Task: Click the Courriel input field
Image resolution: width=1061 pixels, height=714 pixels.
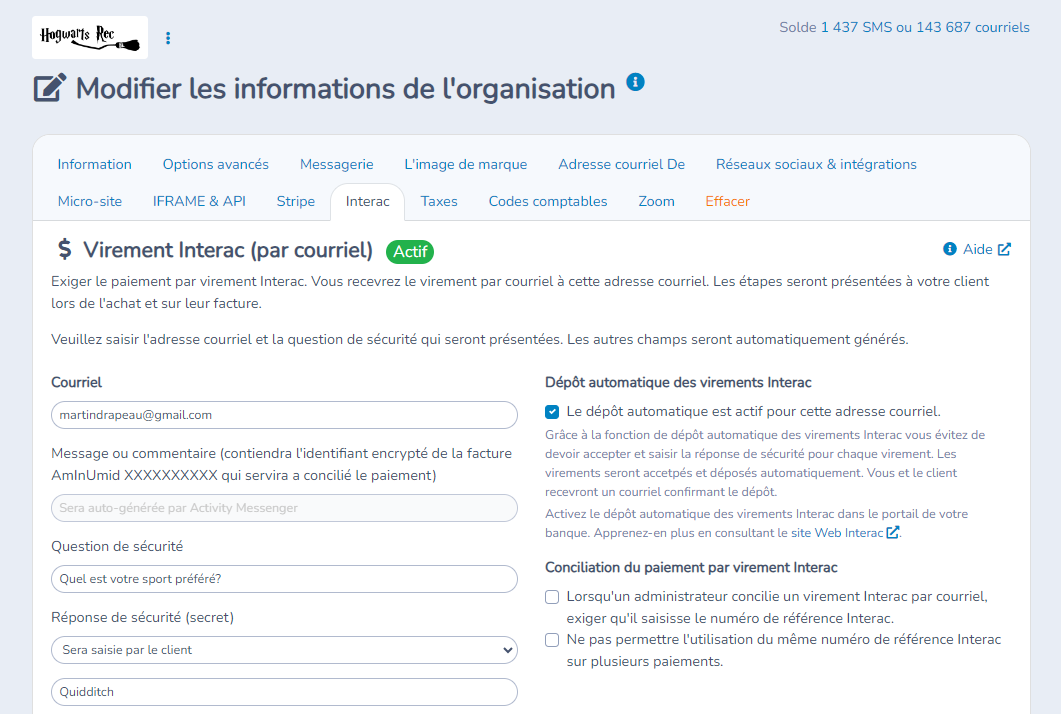Action: tap(284, 415)
